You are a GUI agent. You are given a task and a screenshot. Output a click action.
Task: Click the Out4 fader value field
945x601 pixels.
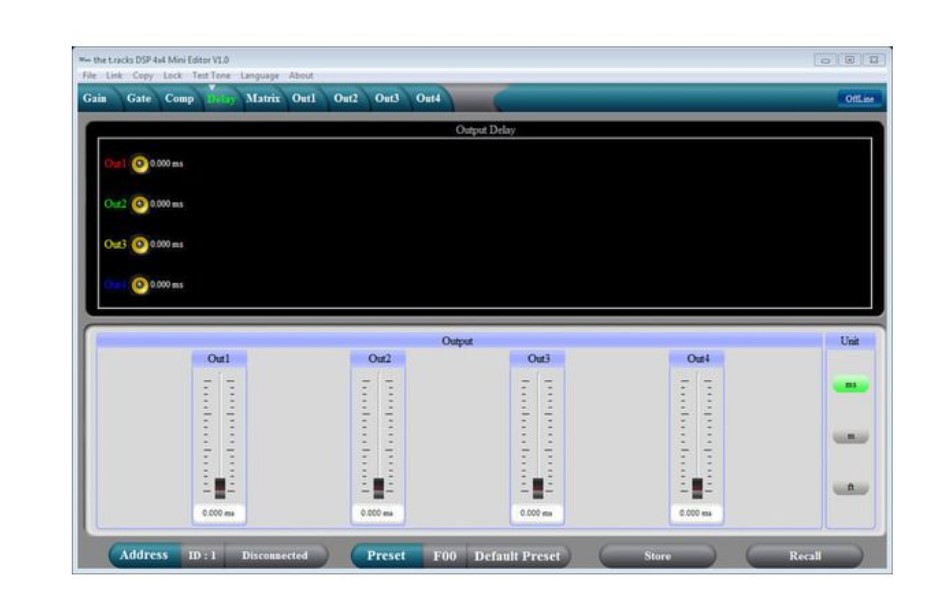[696, 513]
